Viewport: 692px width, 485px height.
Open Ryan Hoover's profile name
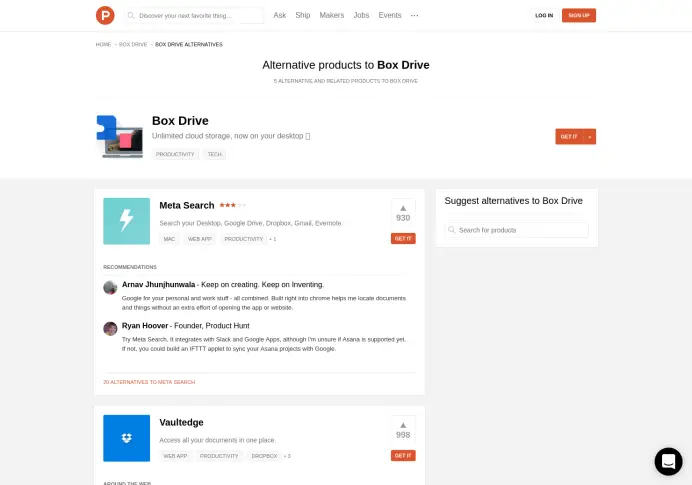click(145, 326)
